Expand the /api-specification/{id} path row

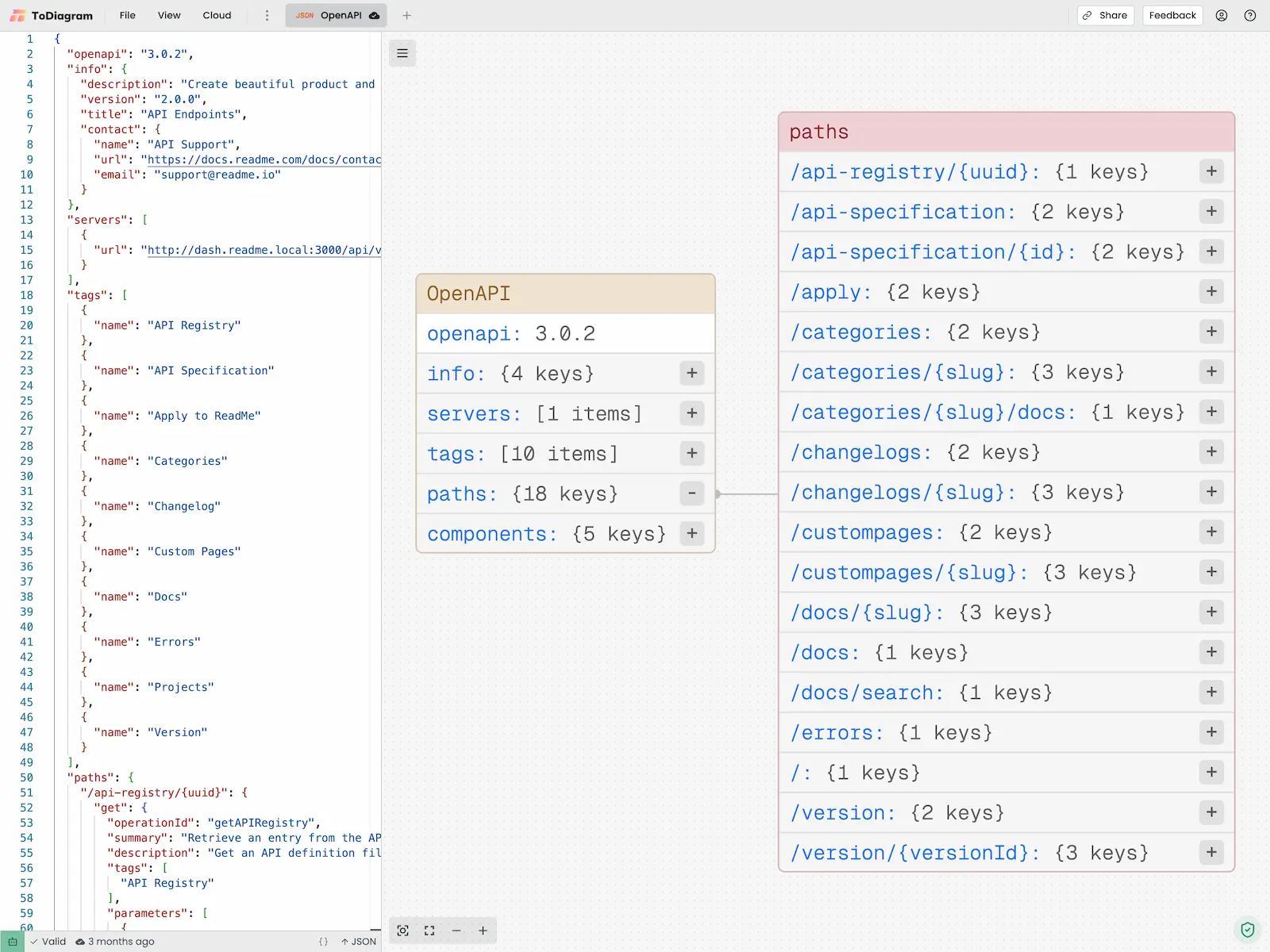(1211, 251)
